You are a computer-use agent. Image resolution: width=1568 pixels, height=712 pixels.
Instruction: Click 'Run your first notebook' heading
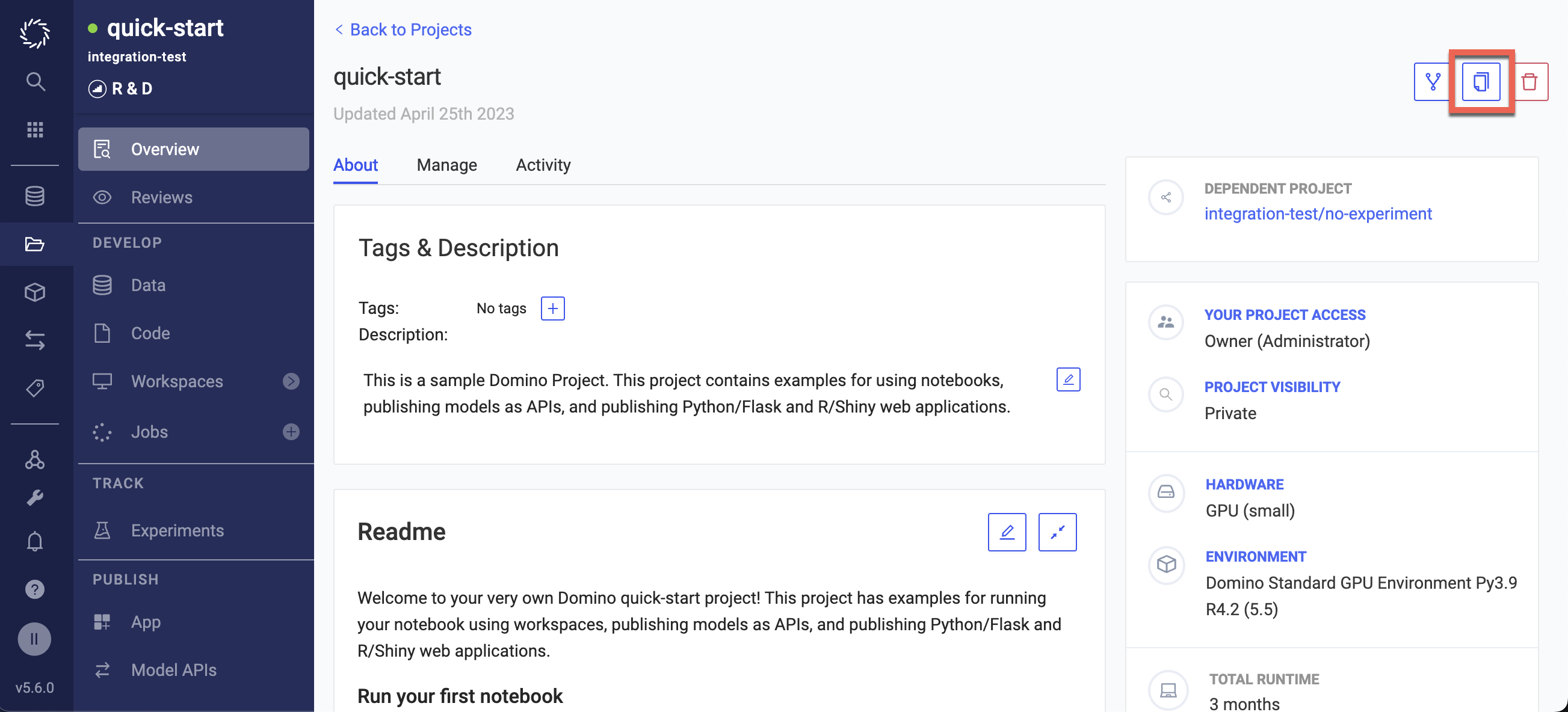460,696
